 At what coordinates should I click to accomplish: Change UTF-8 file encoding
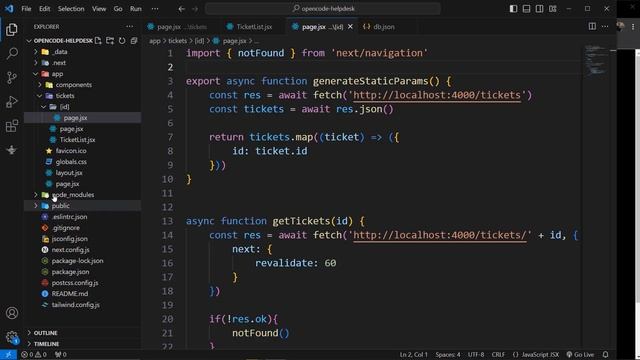tap(476, 355)
